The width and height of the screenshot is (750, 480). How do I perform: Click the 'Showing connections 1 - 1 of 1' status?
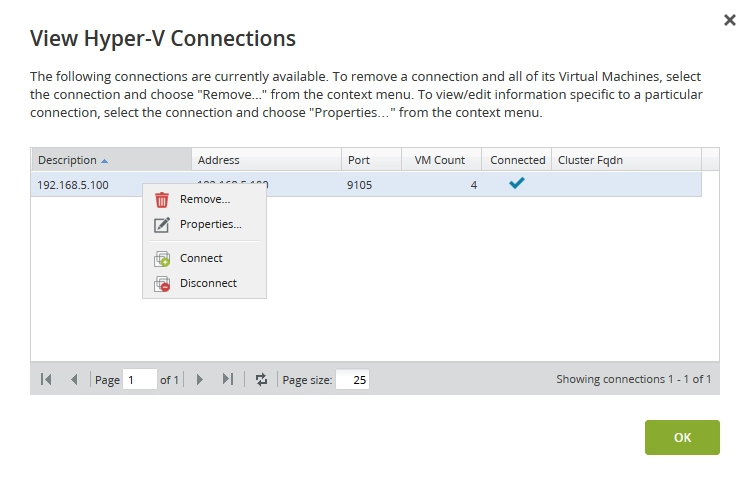coord(633,379)
